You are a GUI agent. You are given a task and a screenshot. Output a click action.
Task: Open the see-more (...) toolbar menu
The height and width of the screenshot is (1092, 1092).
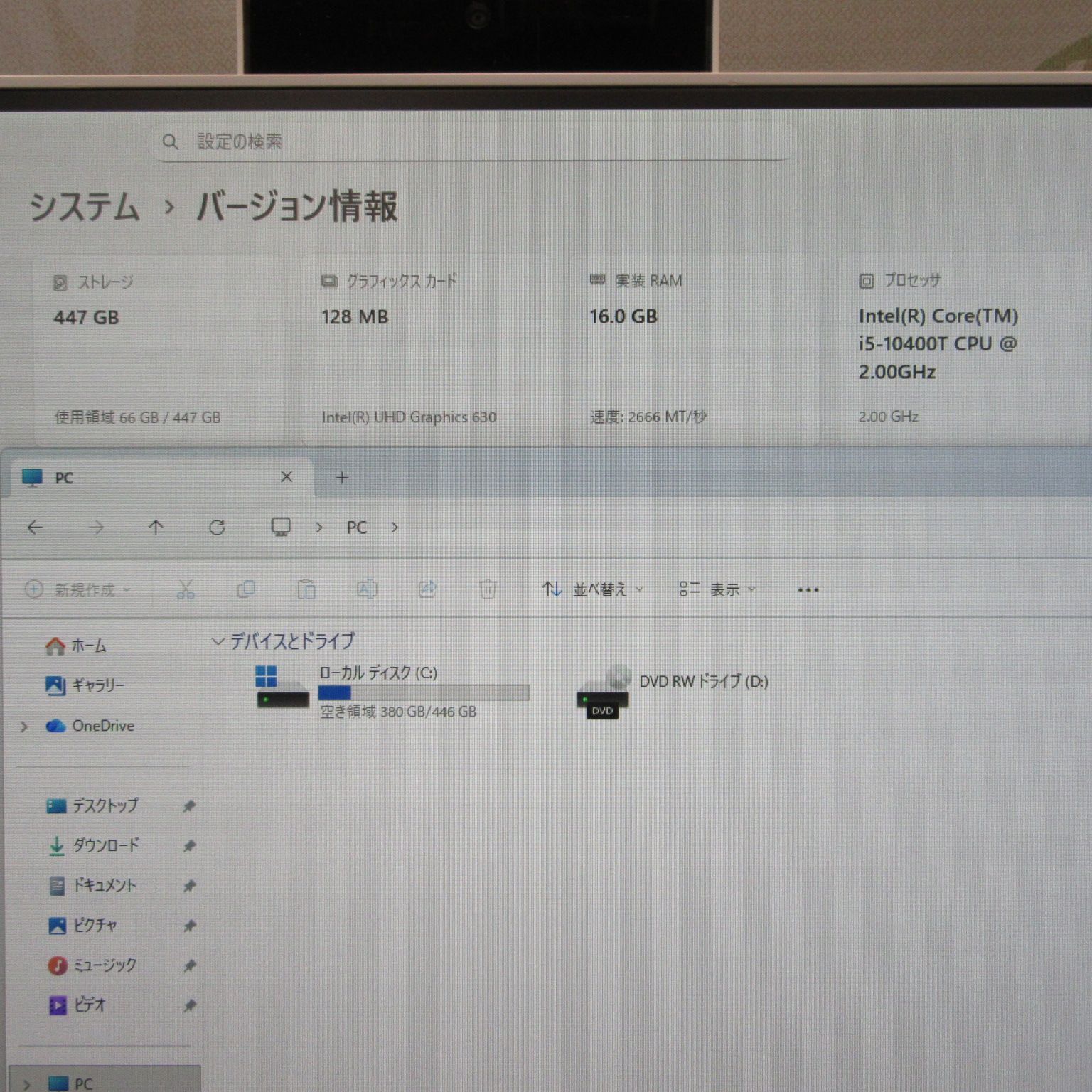[808, 589]
